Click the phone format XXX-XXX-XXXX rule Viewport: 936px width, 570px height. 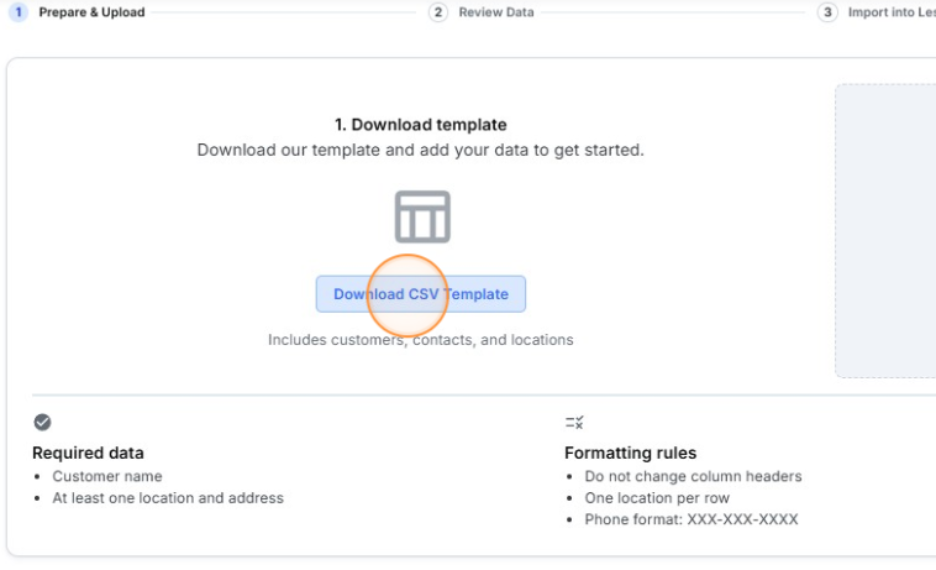(691, 520)
